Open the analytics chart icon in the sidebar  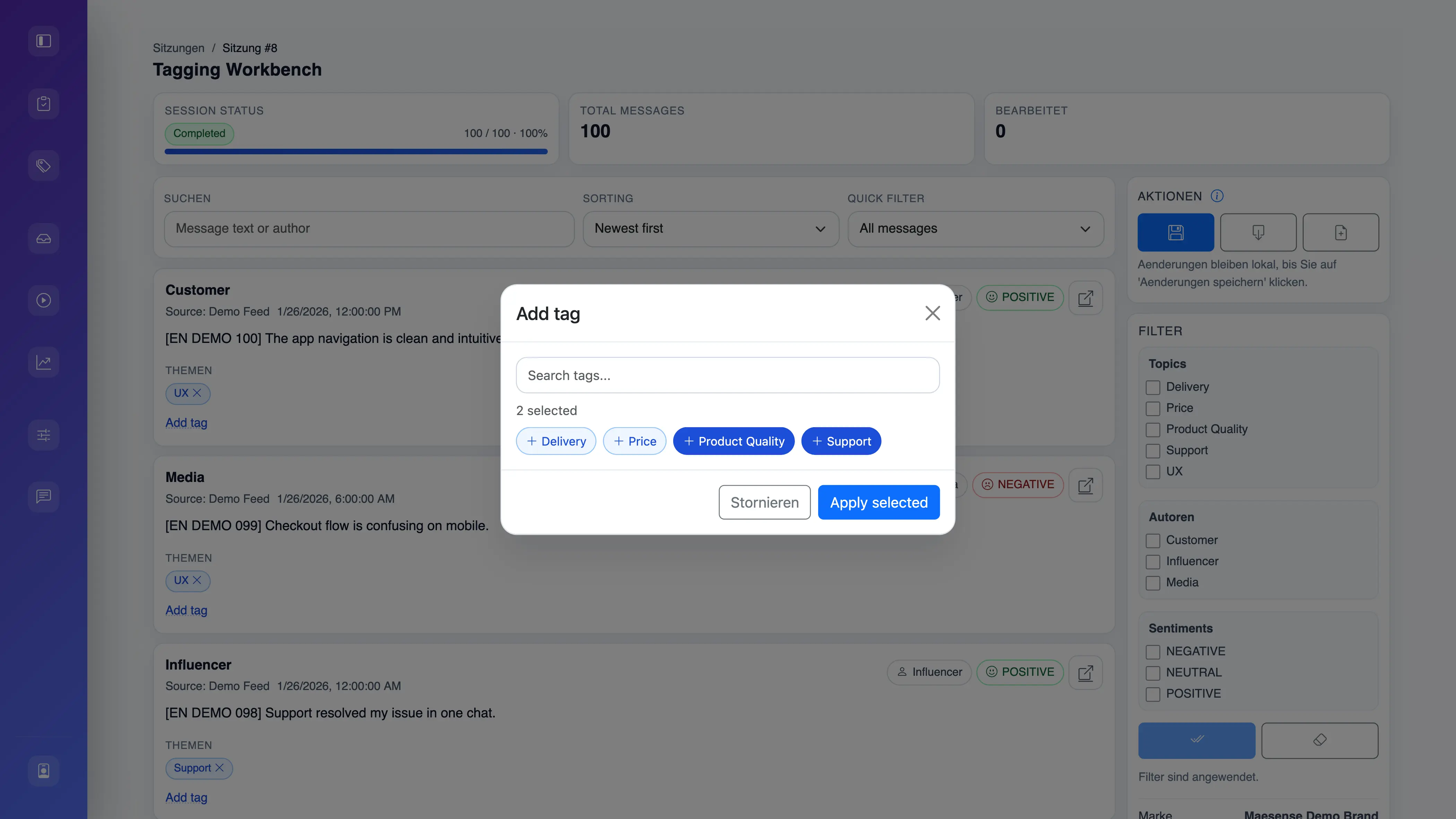coord(44,362)
